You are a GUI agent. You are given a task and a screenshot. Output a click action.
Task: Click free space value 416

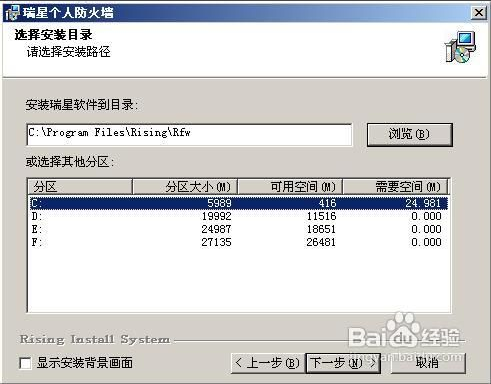pos(327,203)
